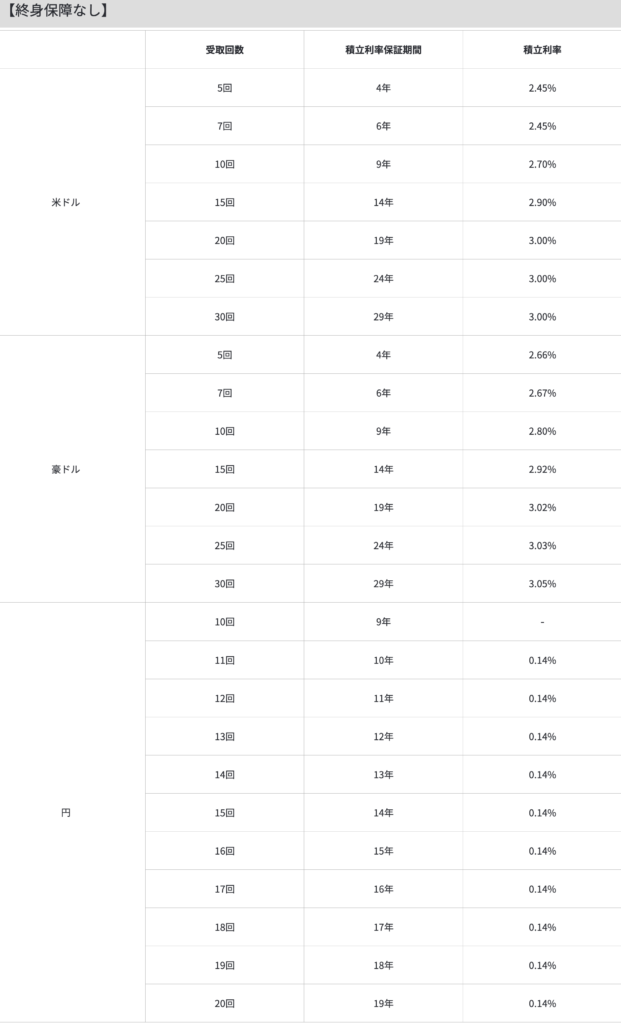Viewport: 621px width, 1024px height.
Task: Click the 12年 guarantee period cell
Action: click(383, 737)
